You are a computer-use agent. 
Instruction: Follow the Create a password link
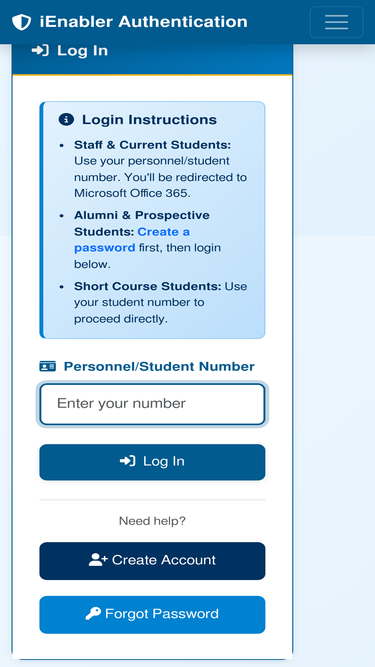point(132,239)
